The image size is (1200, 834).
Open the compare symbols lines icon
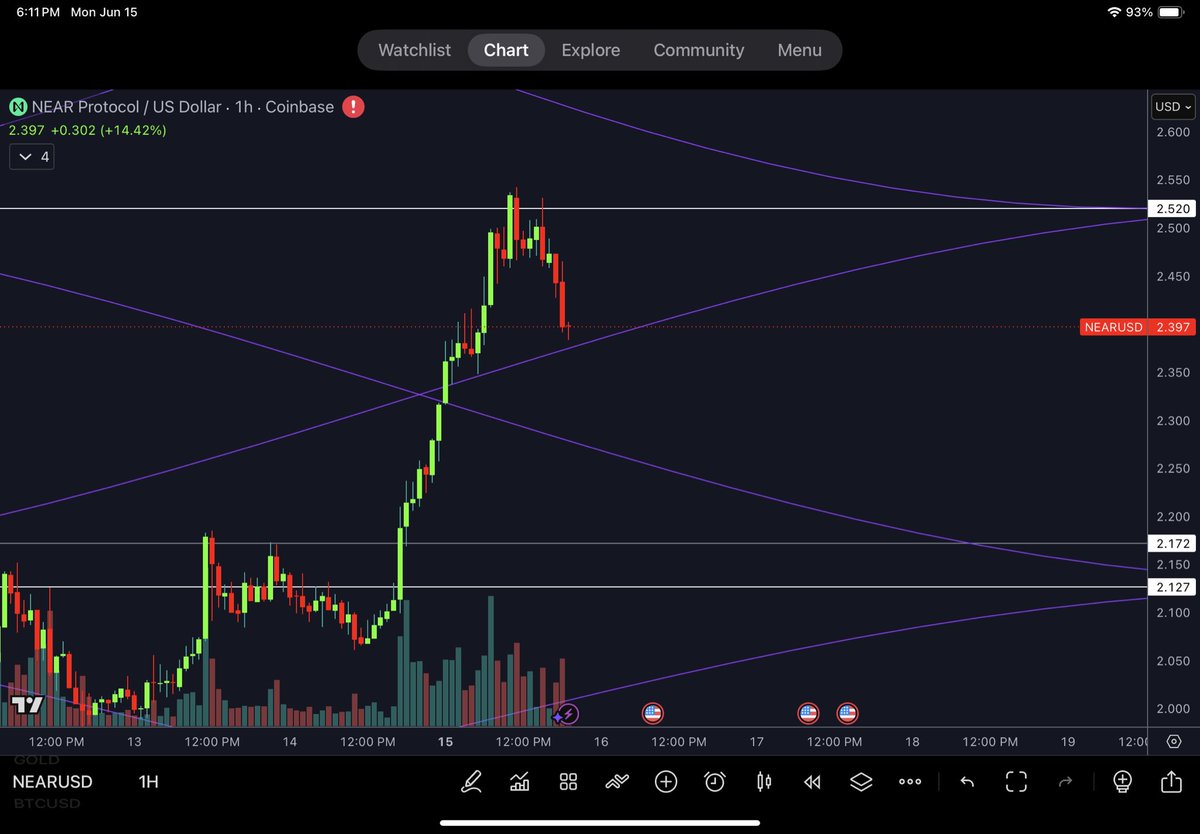coord(617,782)
